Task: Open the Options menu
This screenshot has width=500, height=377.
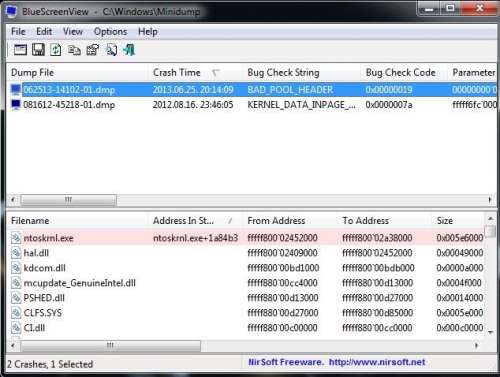Action: tap(110, 32)
